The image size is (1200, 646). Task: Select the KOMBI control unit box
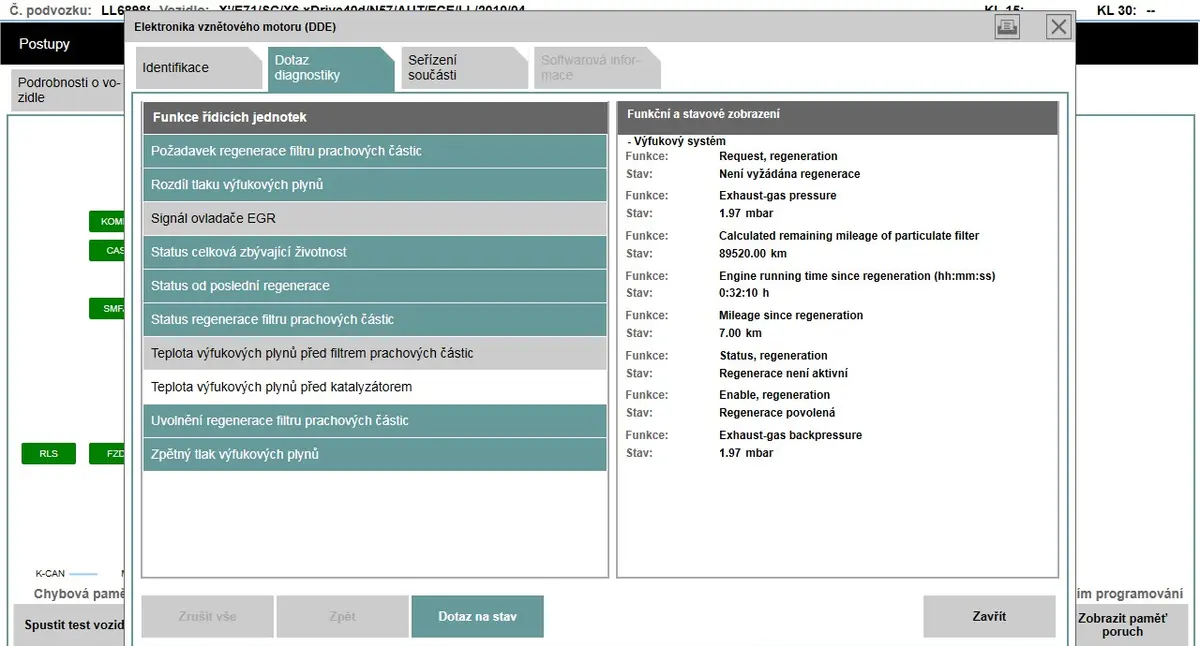[x=109, y=221]
